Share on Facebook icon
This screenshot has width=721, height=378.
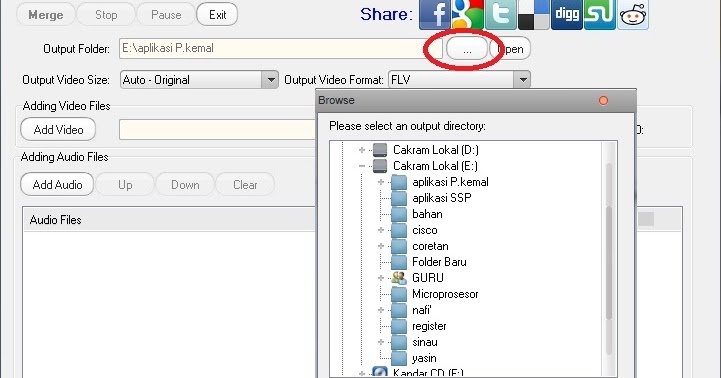tap(434, 14)
